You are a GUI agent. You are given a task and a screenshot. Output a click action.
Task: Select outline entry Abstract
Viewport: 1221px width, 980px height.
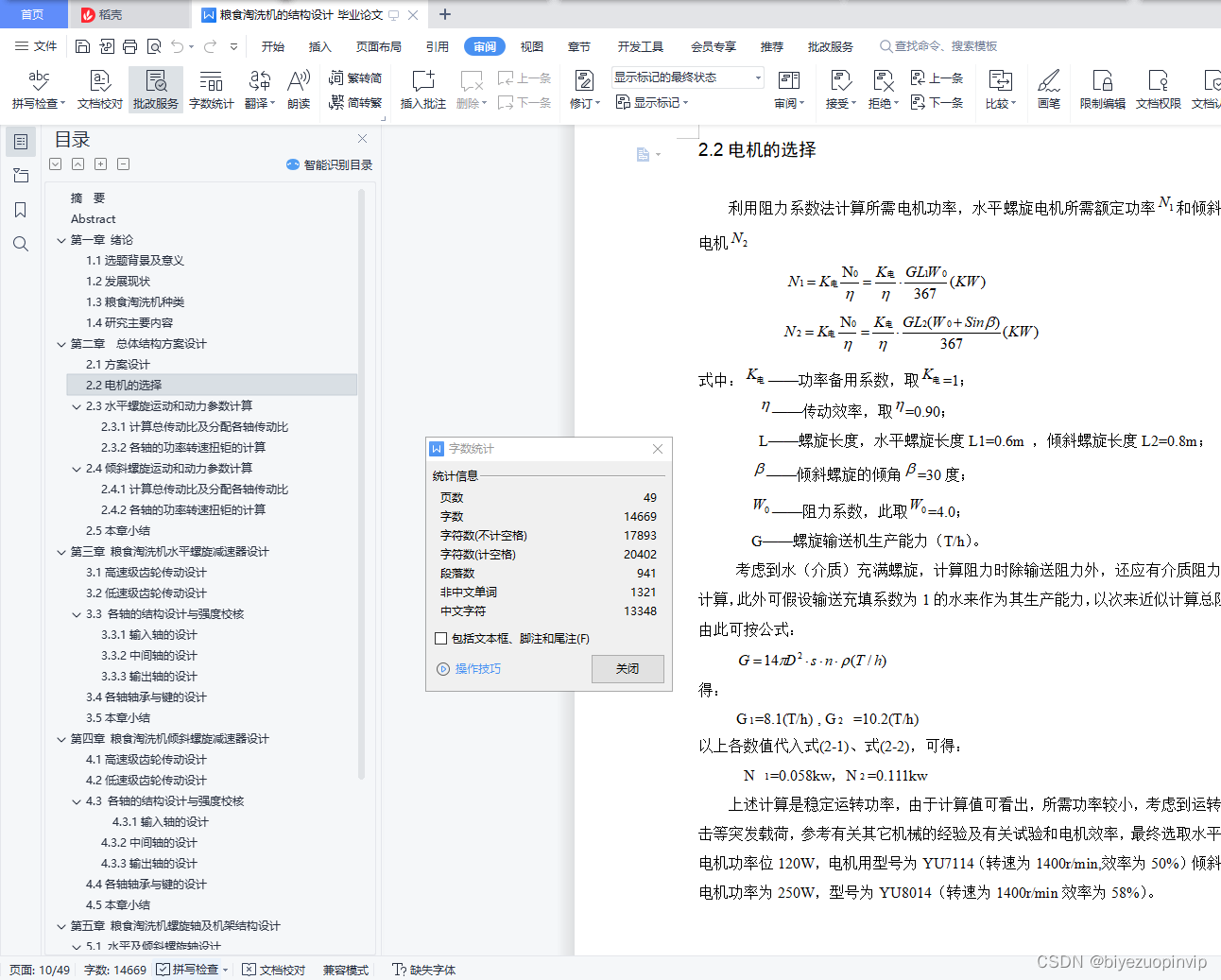pyautogui.click(x=94, y=219)
